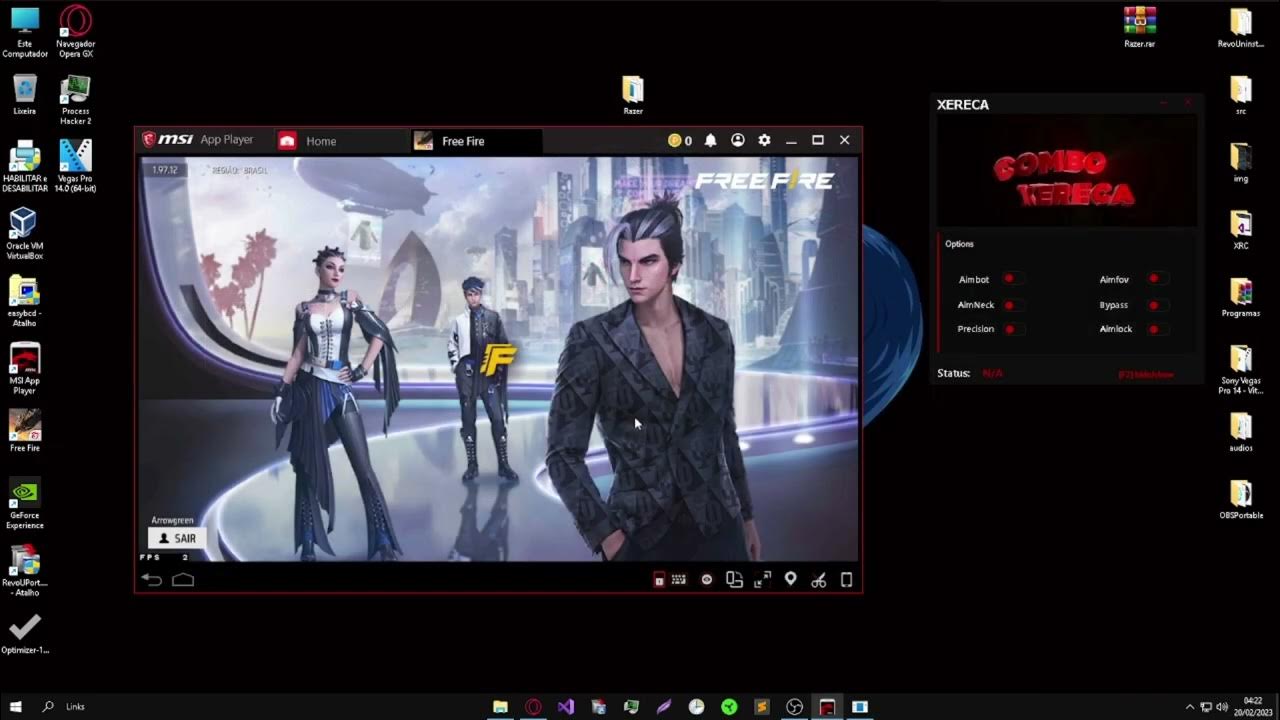This screenshot has height=720, width=1280.
Task: Click the fullscreen expand icon
Action: 763,579
